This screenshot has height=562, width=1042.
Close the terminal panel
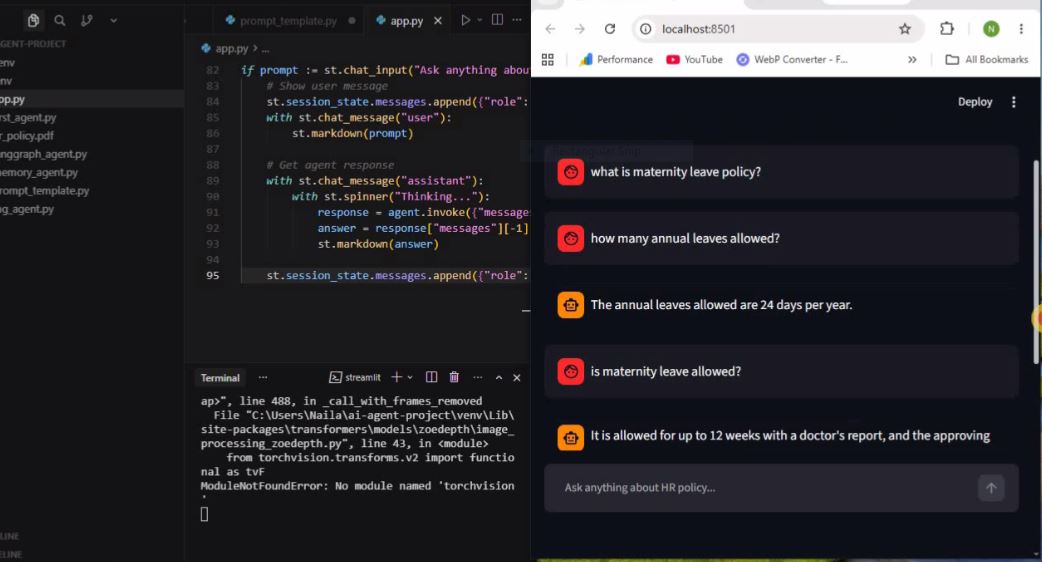click(x=516, y=377)
